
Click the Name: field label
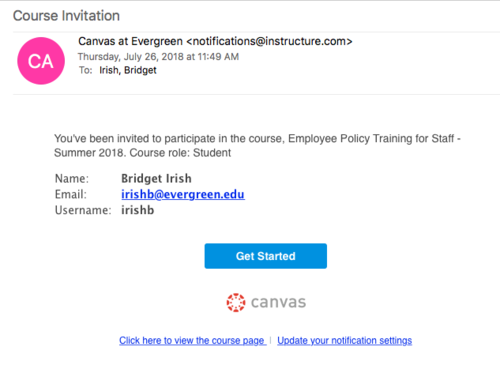72,179
